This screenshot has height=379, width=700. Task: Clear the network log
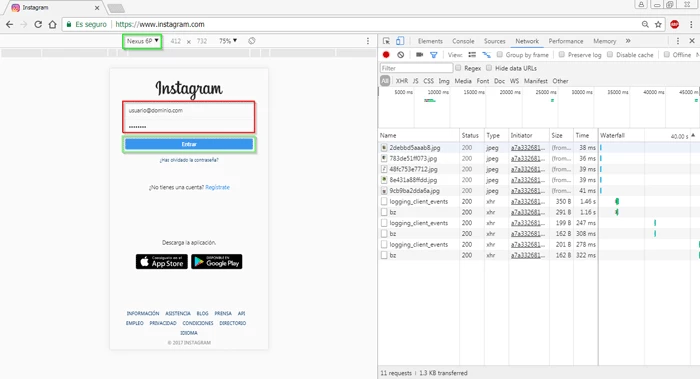[x=400, y=54]
